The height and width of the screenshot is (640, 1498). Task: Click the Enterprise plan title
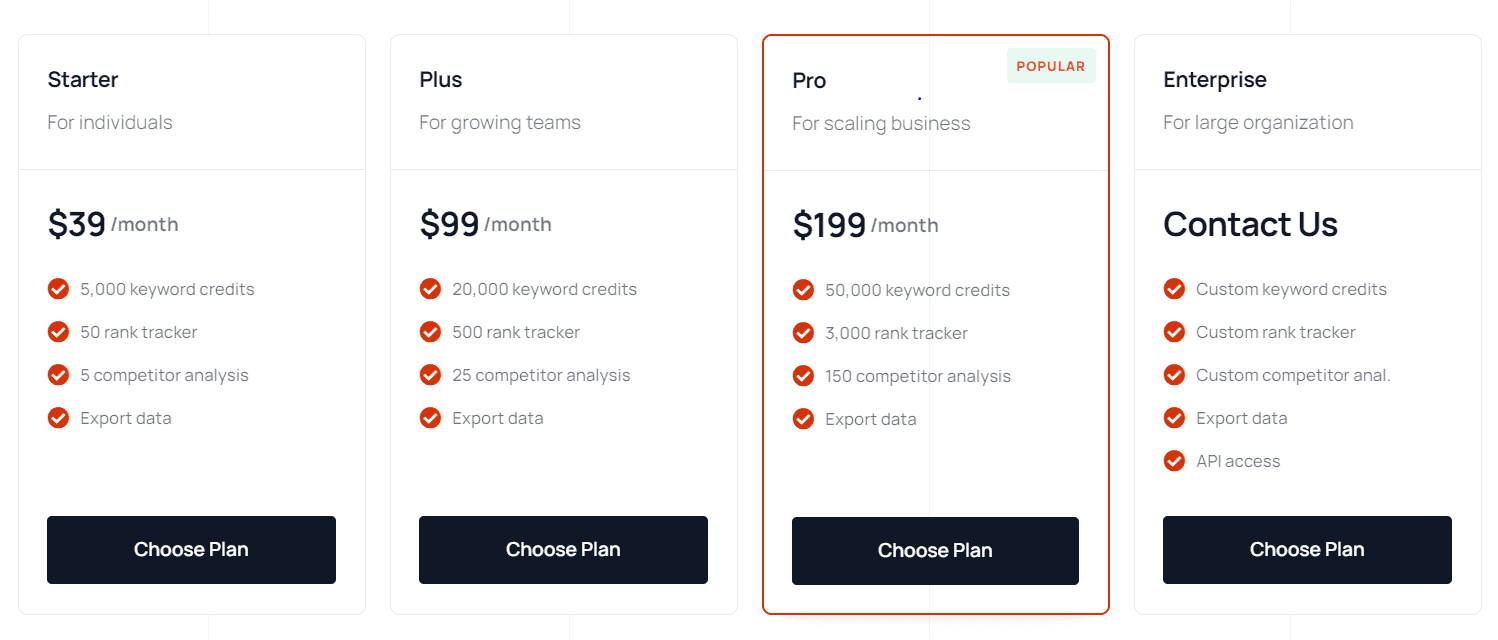click(x=1214, y=80)
